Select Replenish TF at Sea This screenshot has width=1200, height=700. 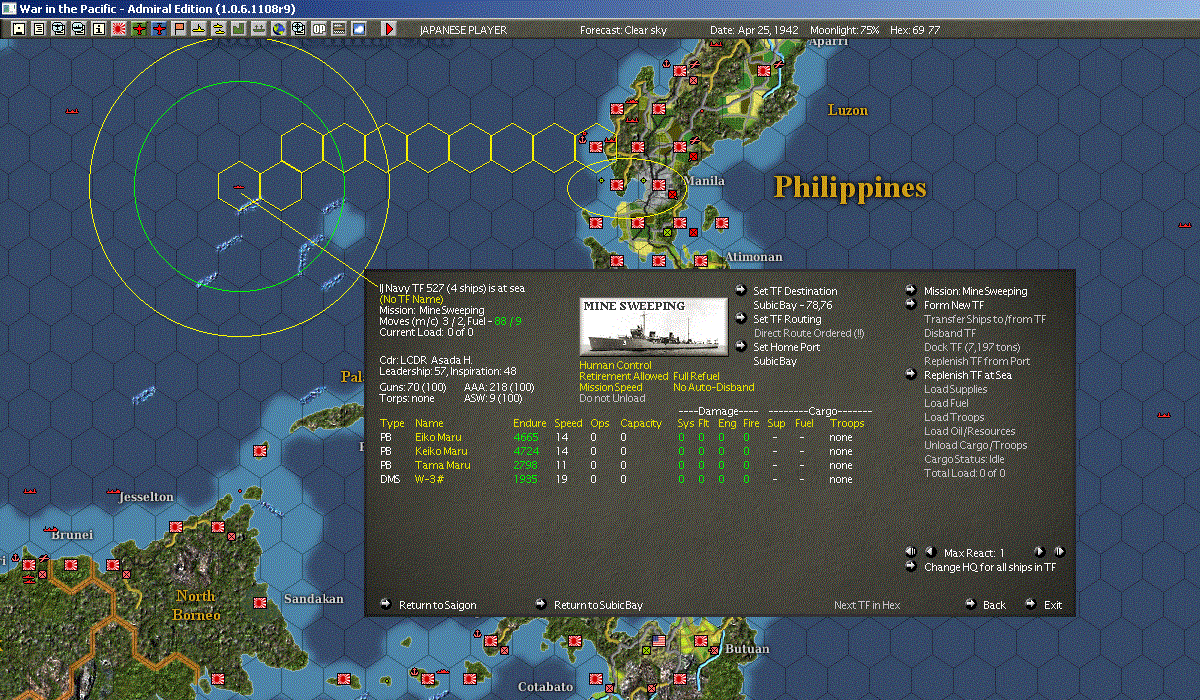tap(968, 375)
